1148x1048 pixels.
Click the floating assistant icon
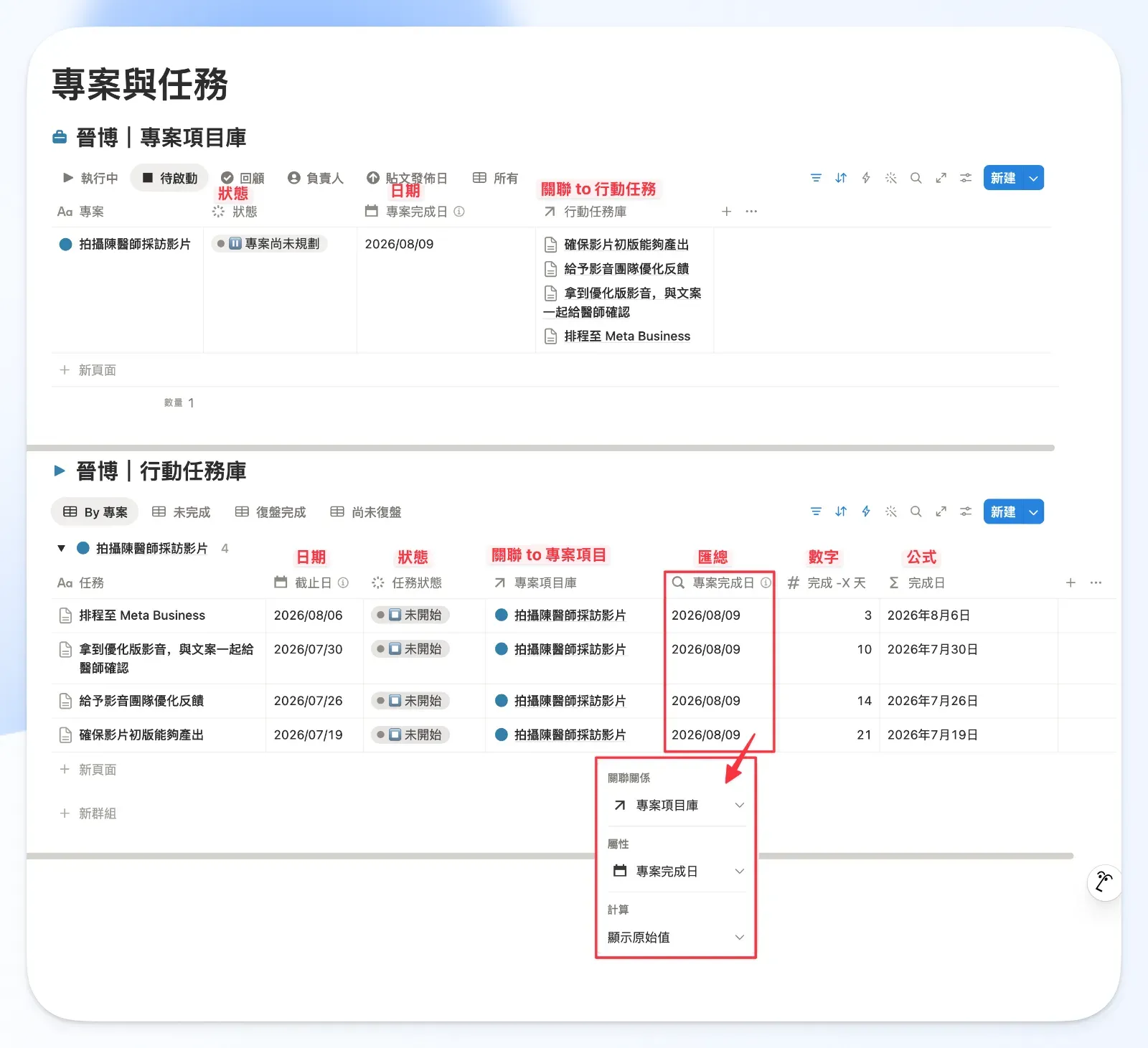pos(1104,882)
